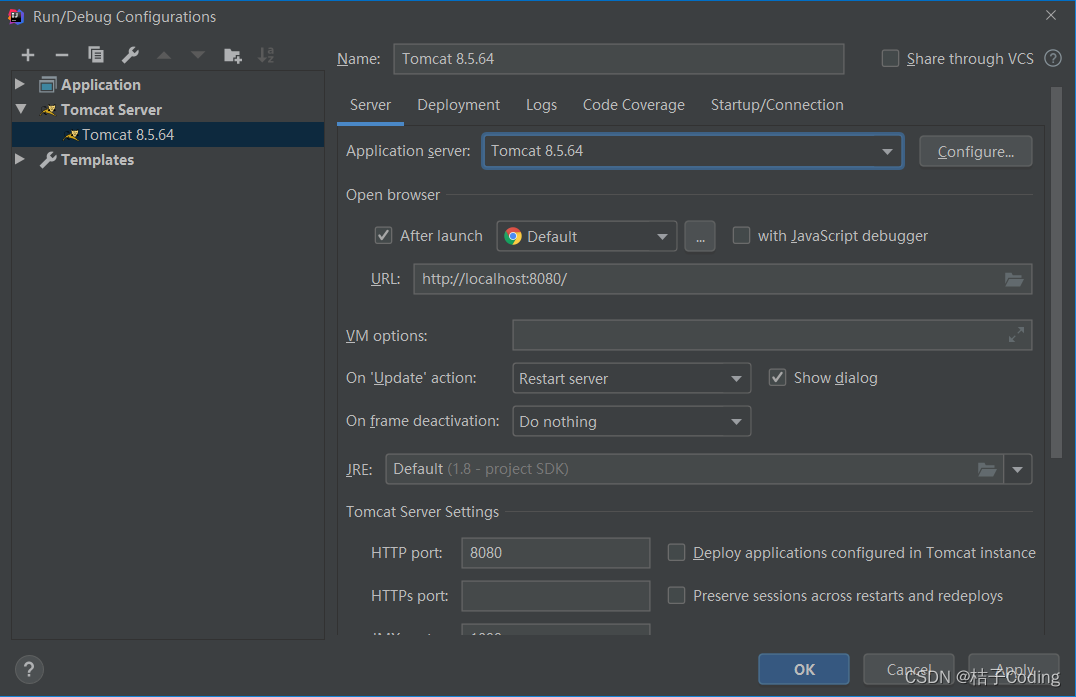Check Deploy applications configured in Tomcat instance
This screenshot has height=697, width=1076.
677,552
